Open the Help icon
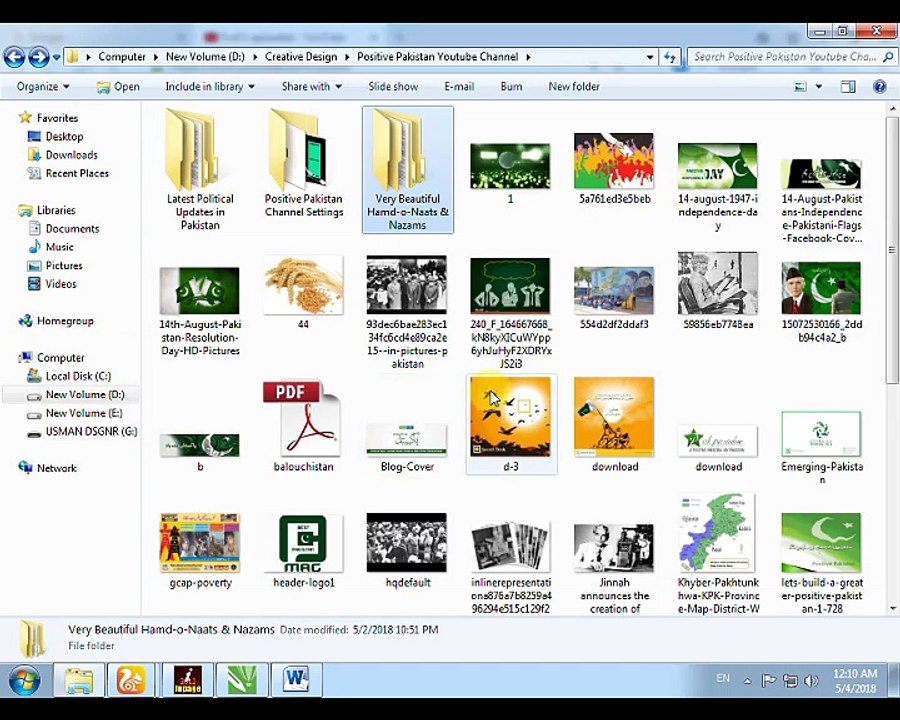The image size is (900, 720). point(879,87)
